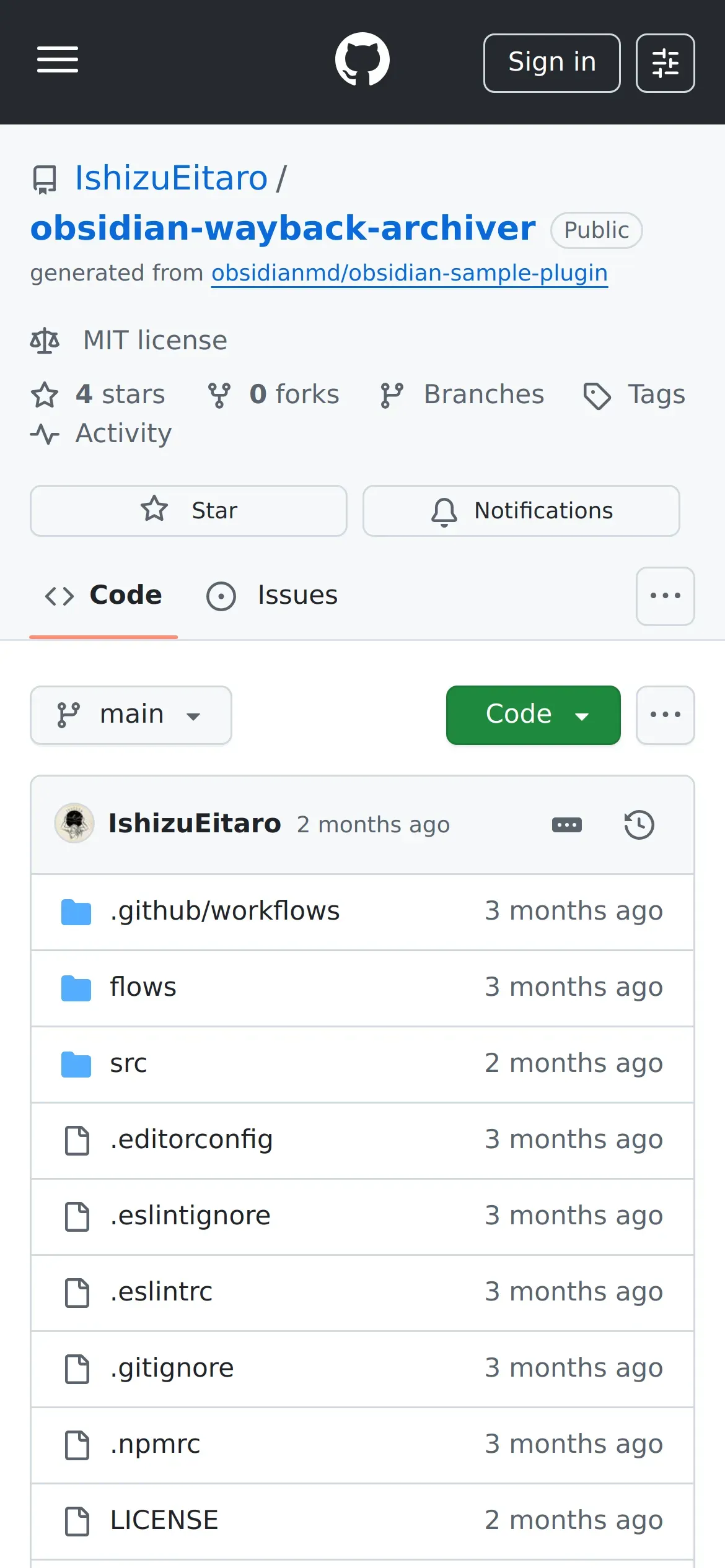Switch to the Issues tab
The height and width of the screenshot is (1568, 725).
pos(273,596)
